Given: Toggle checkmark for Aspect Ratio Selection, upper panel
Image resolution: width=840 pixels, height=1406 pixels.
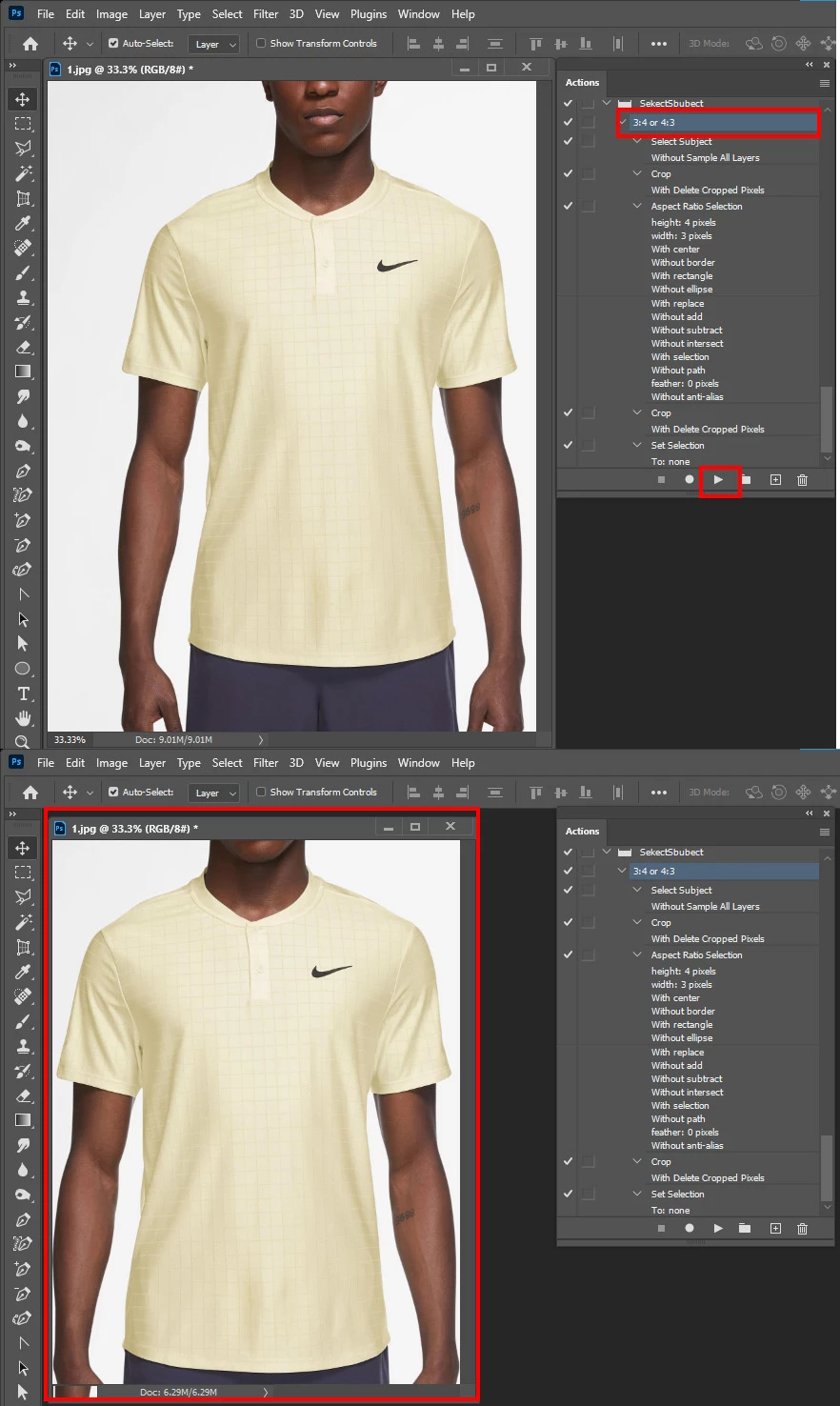Looking at the screenshot, I should 569,206.
